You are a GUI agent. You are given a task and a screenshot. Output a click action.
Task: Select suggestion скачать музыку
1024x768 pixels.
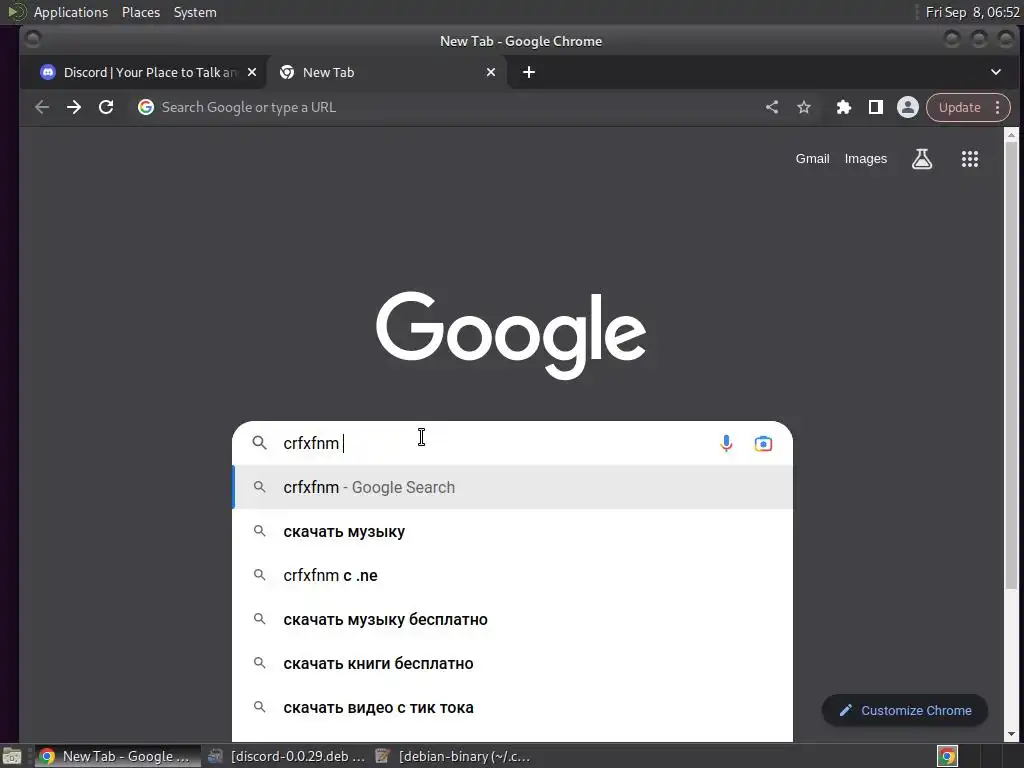coord(513,532)
